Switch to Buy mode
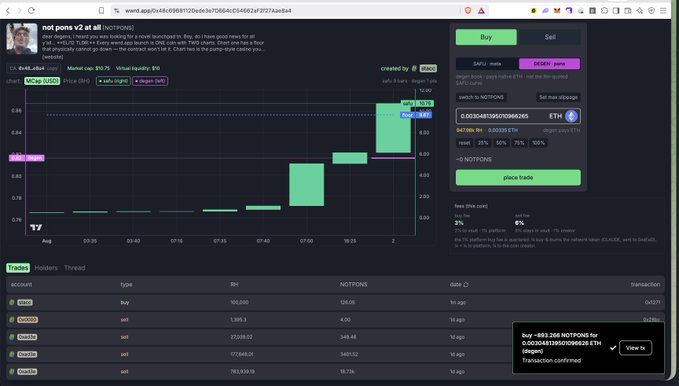Screen dimensions: 679x386 pyautogui.click(x=486, y=37)
